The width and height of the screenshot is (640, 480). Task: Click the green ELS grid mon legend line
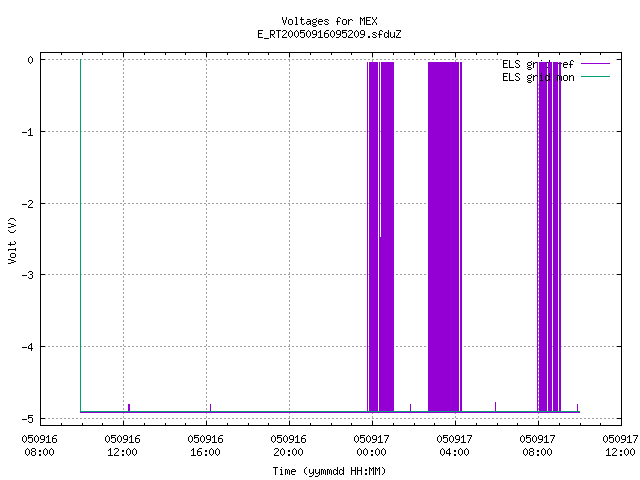[x=595, y=77]
